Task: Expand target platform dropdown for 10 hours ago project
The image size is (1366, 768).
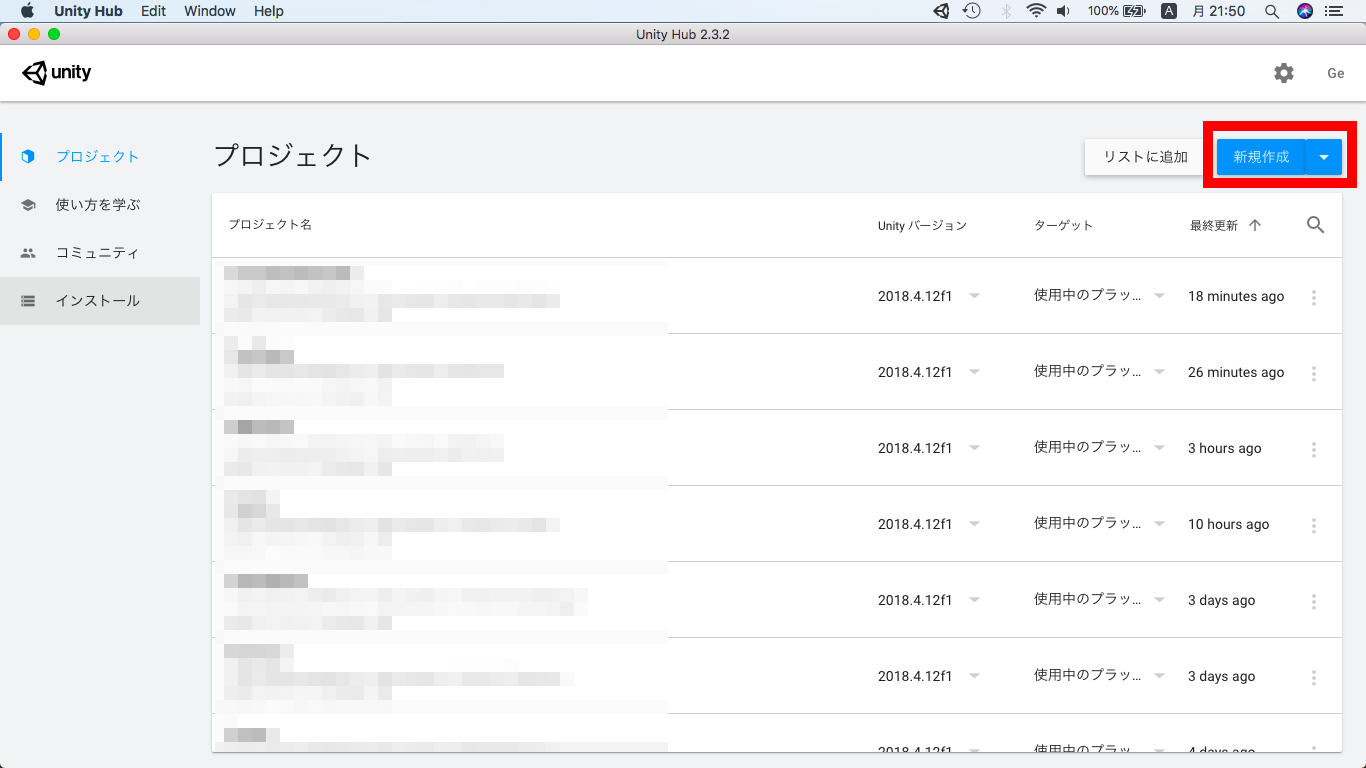Action: 1159,524
